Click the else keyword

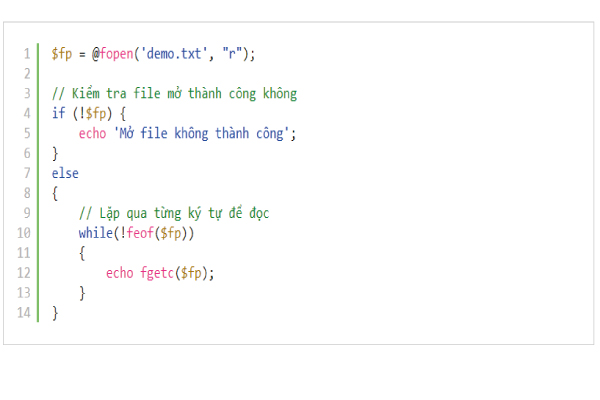point(65,173)
